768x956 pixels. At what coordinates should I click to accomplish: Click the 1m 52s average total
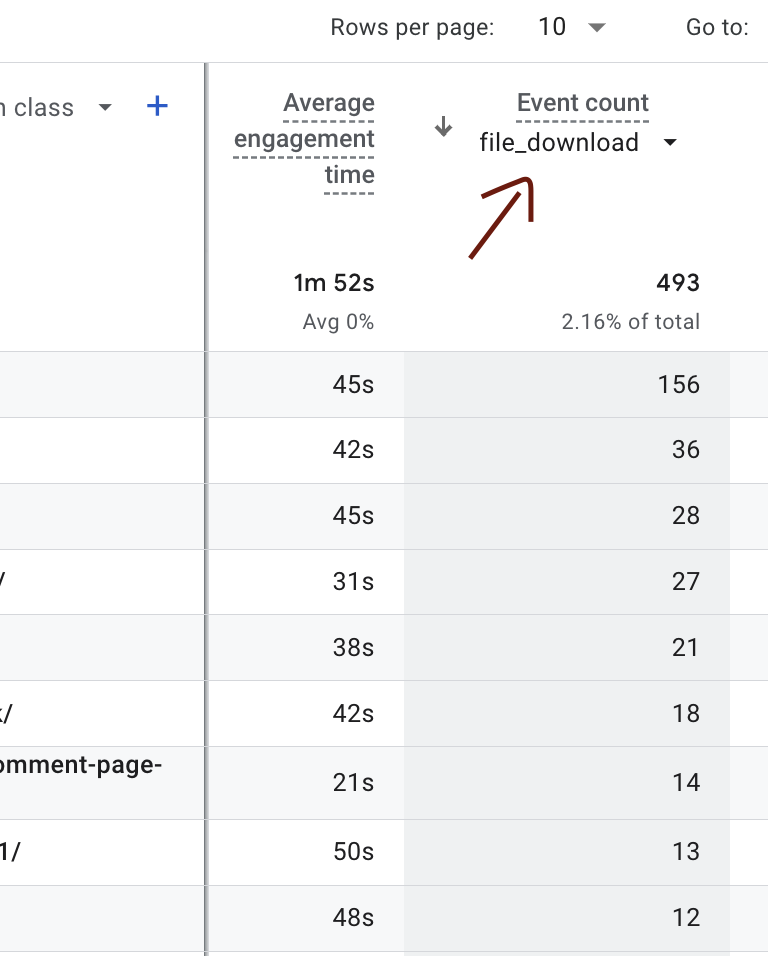pos(333,283)
